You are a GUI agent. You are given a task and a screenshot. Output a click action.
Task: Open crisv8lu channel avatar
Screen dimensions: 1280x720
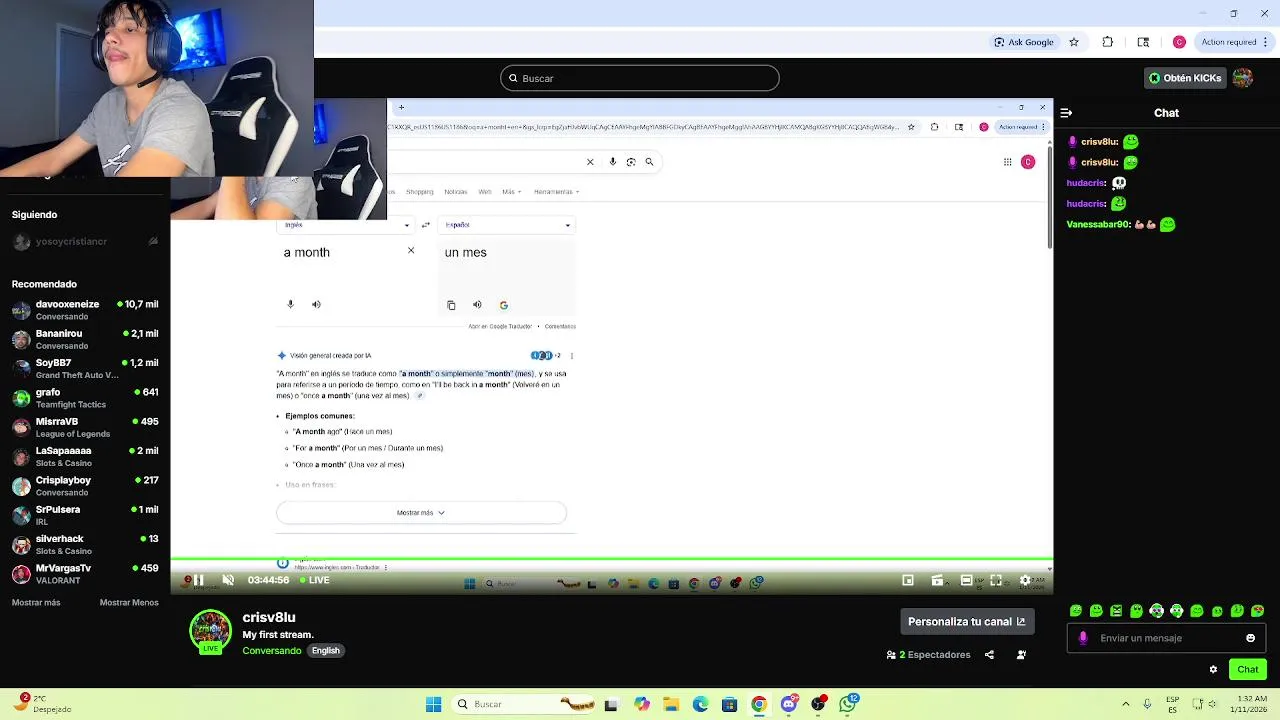point(210,631)
